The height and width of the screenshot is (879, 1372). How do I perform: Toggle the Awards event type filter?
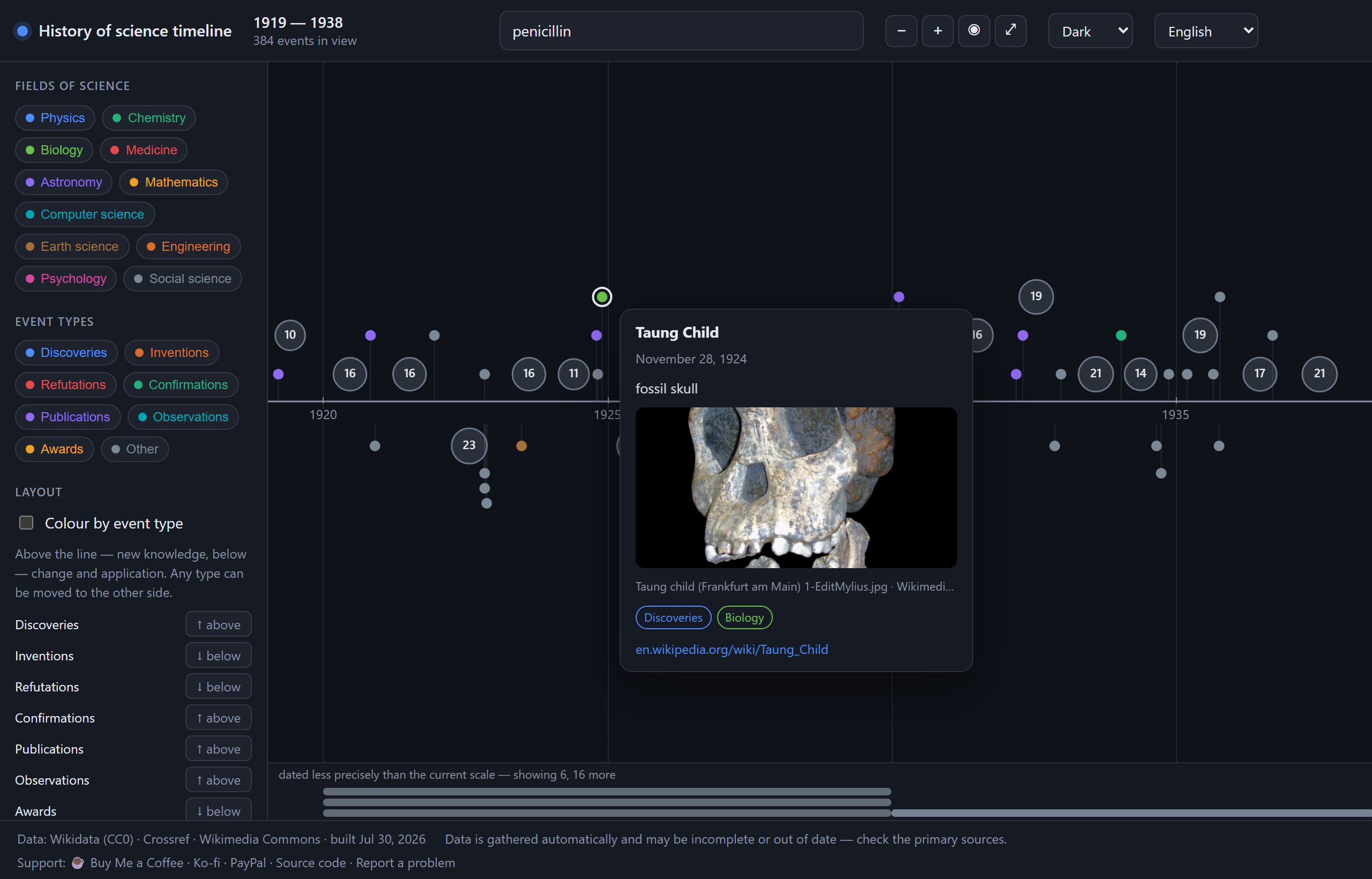coord(55,449)
